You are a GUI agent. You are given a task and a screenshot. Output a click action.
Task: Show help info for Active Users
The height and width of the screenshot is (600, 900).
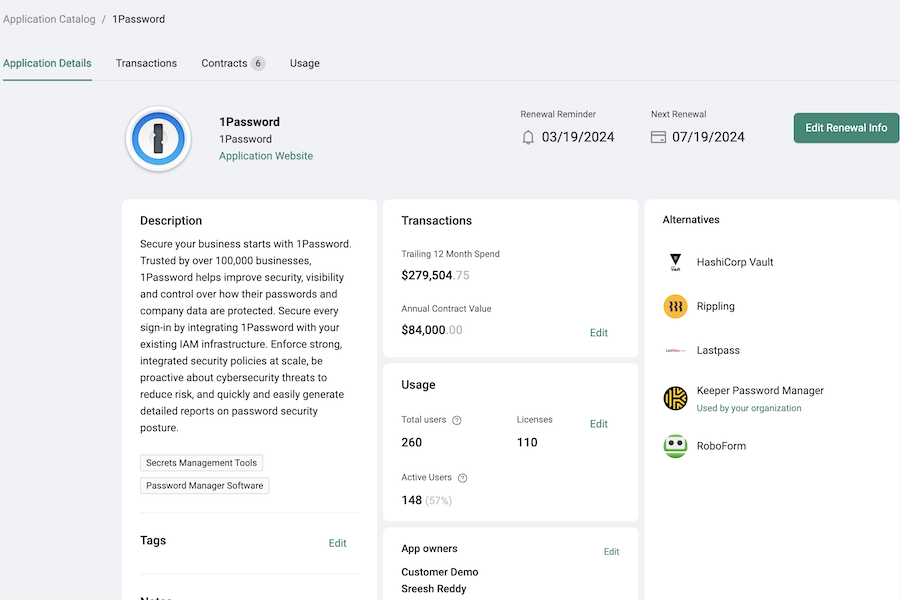[x=462, y=479]
